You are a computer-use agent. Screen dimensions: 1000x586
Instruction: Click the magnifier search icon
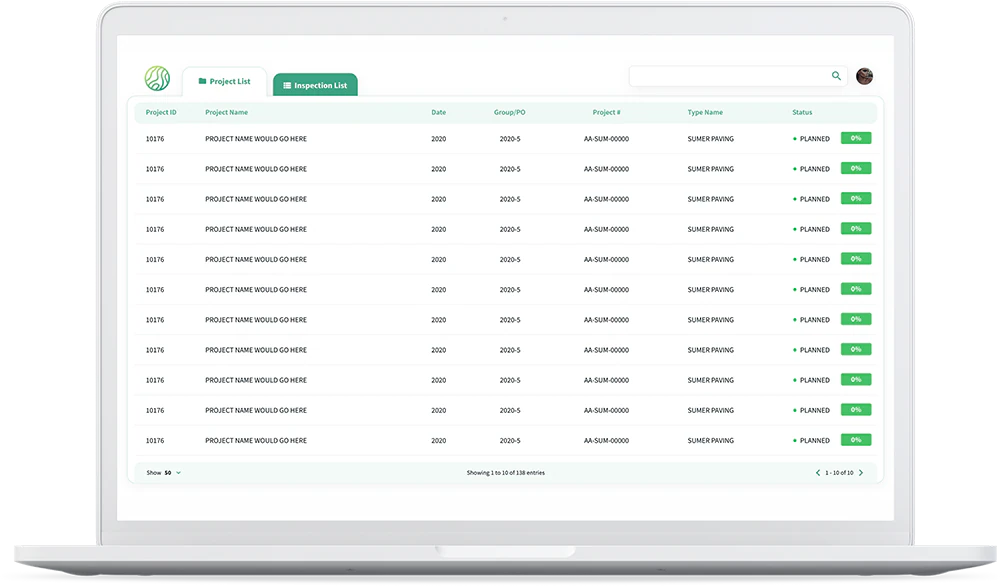pos(836,76)
